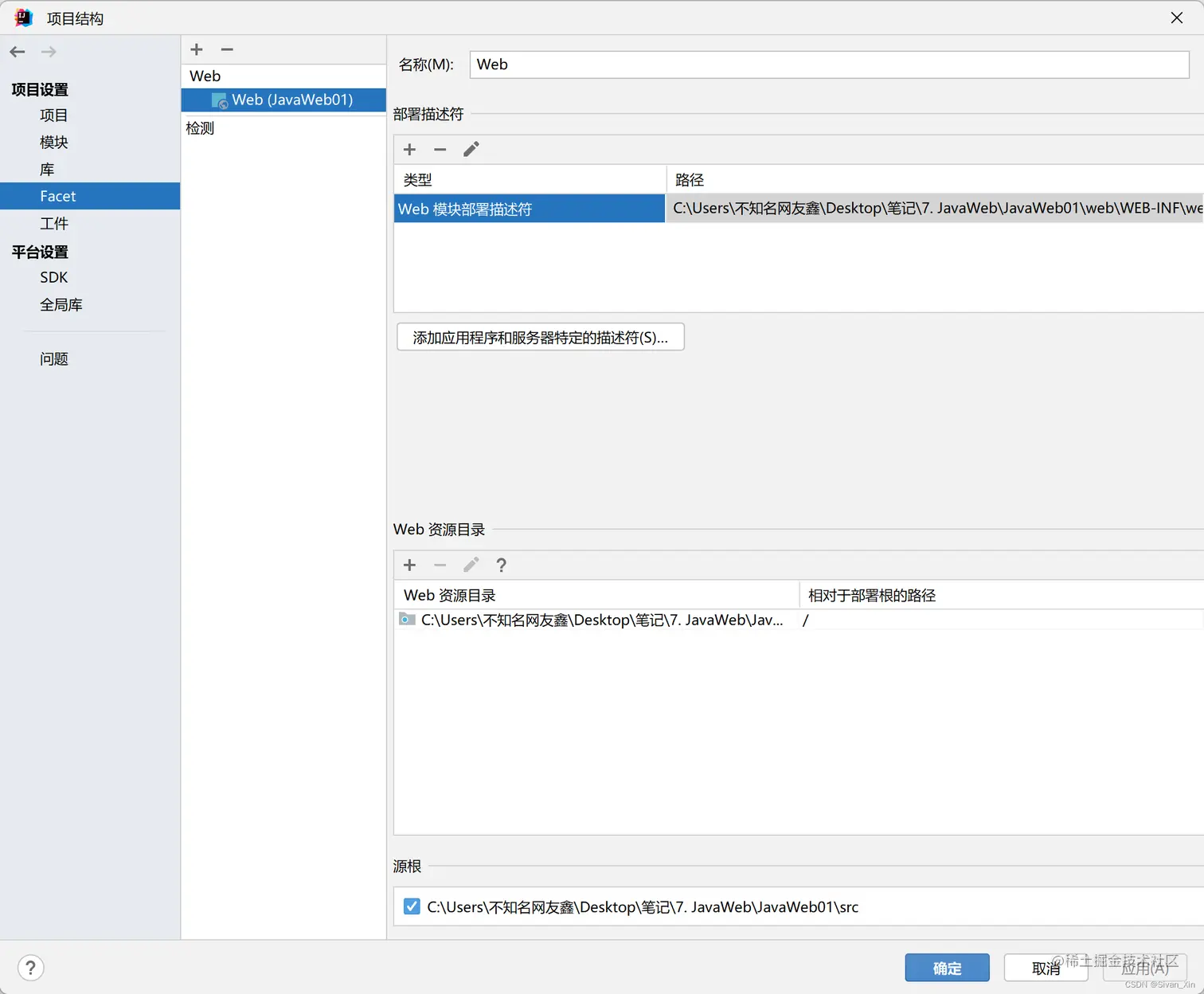Click the 路径 column header
Screen dimensions: 1204x994
(x=935, y=180)
